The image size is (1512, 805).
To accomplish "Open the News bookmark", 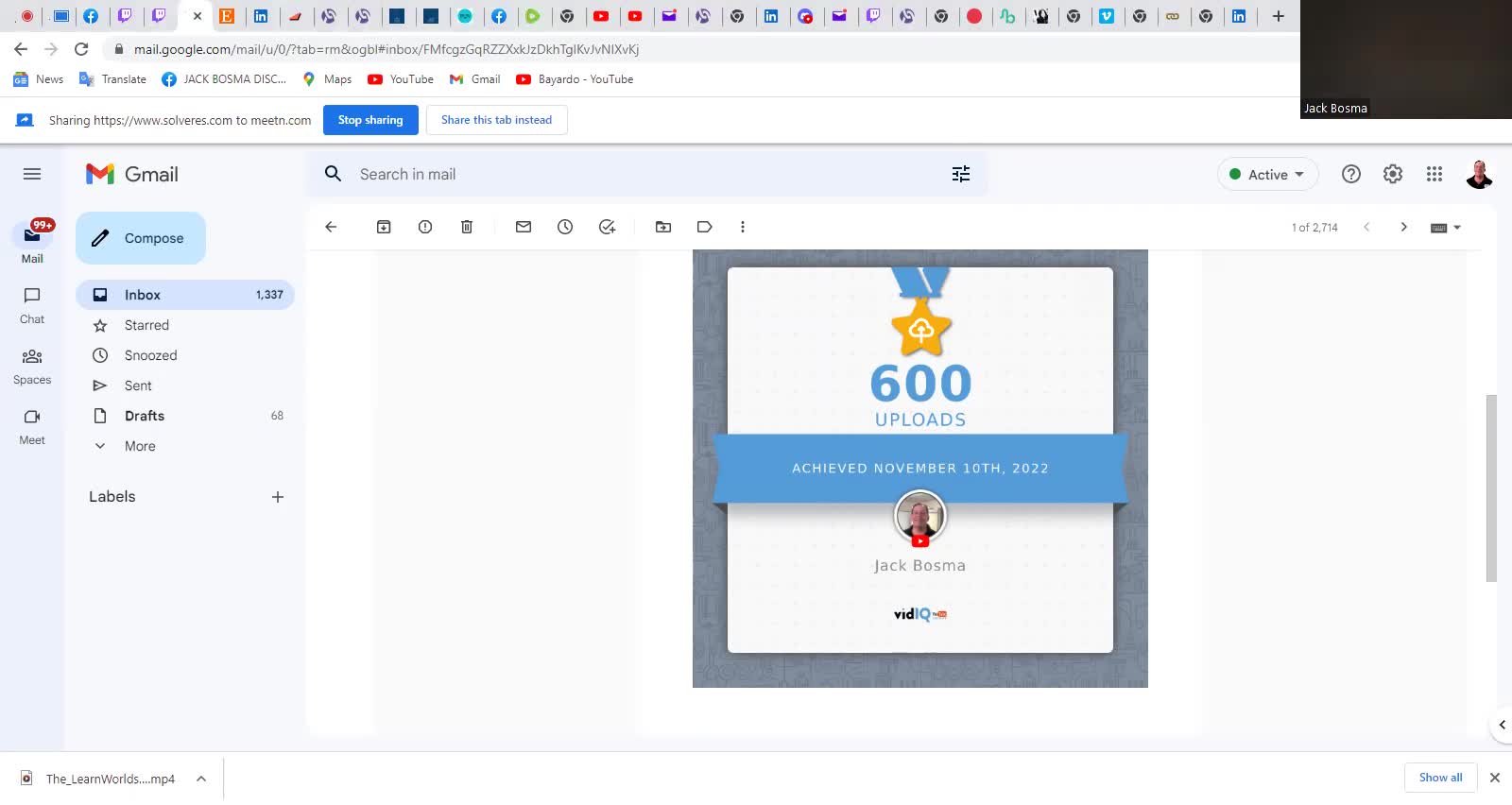I will coord(39,79).
